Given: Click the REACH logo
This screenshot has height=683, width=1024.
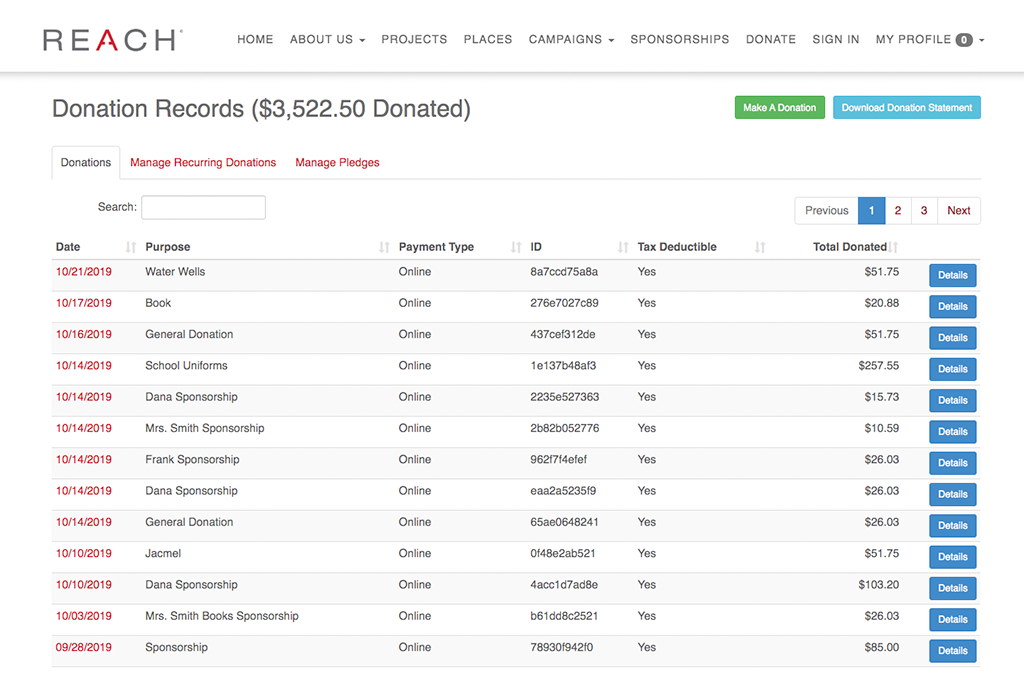Looking at the screenshot, I should tap(110, 39).
